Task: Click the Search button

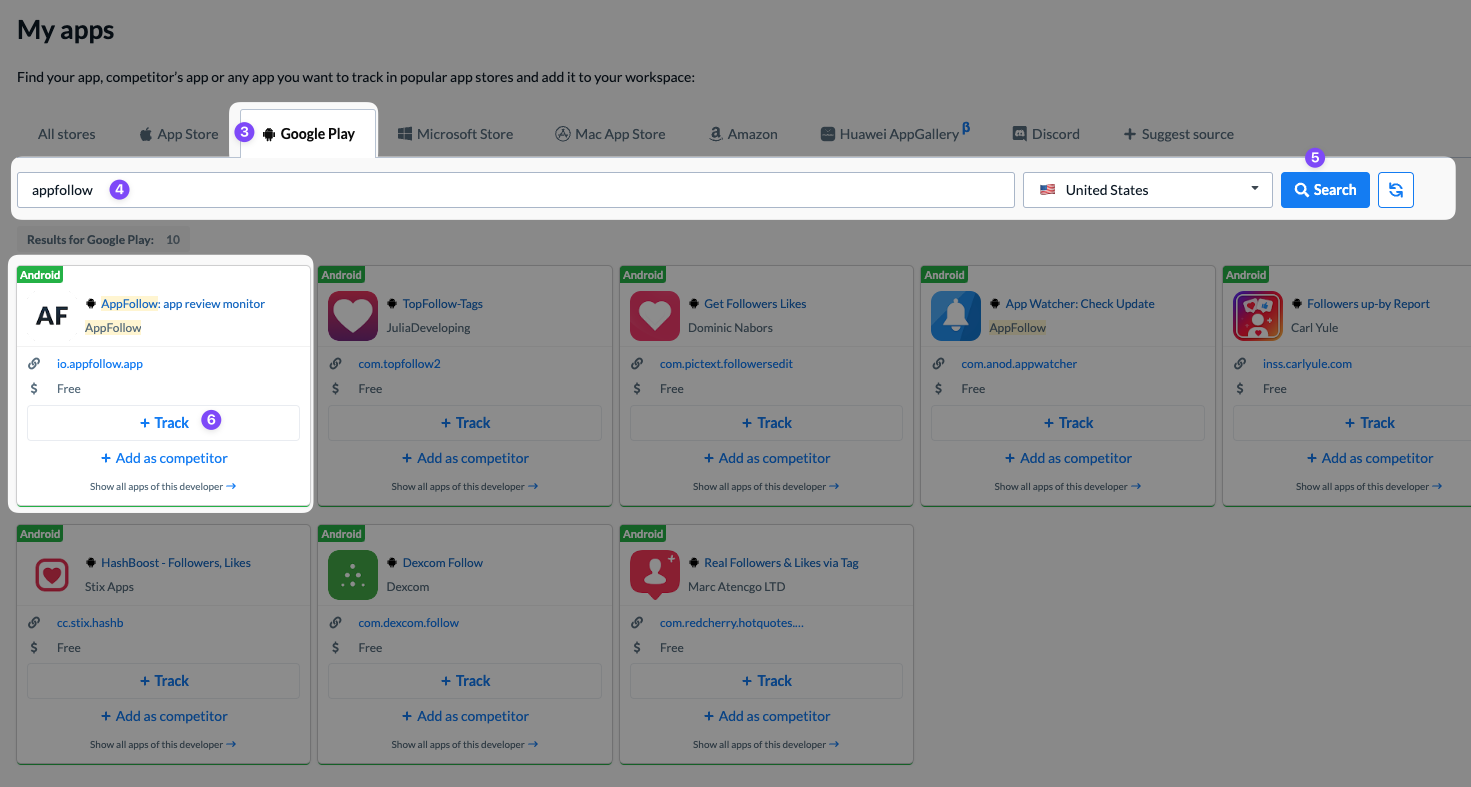Action: point(1325,189)
